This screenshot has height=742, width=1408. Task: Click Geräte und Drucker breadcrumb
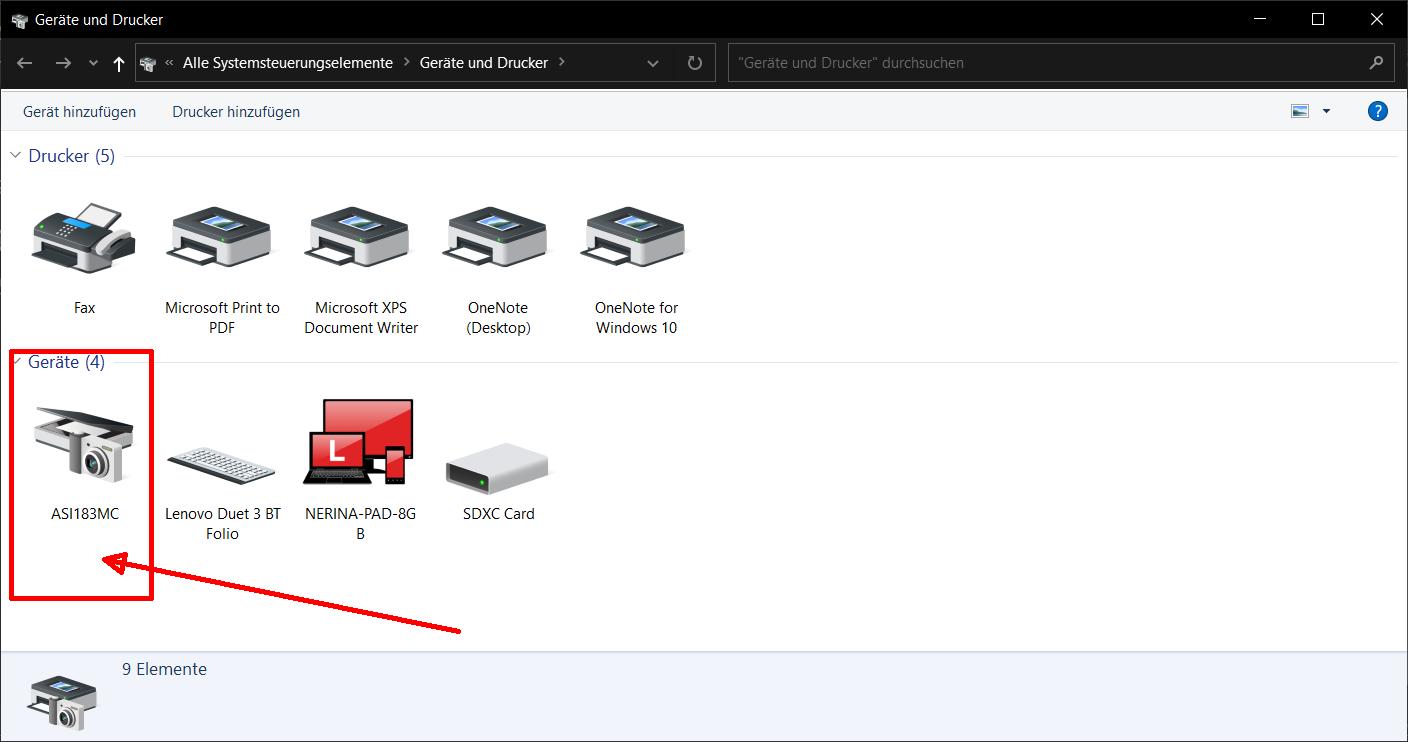[484, 62]
